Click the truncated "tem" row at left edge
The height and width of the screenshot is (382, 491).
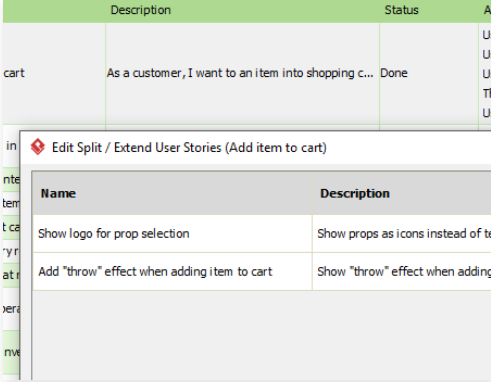click(x=11, y=203)
